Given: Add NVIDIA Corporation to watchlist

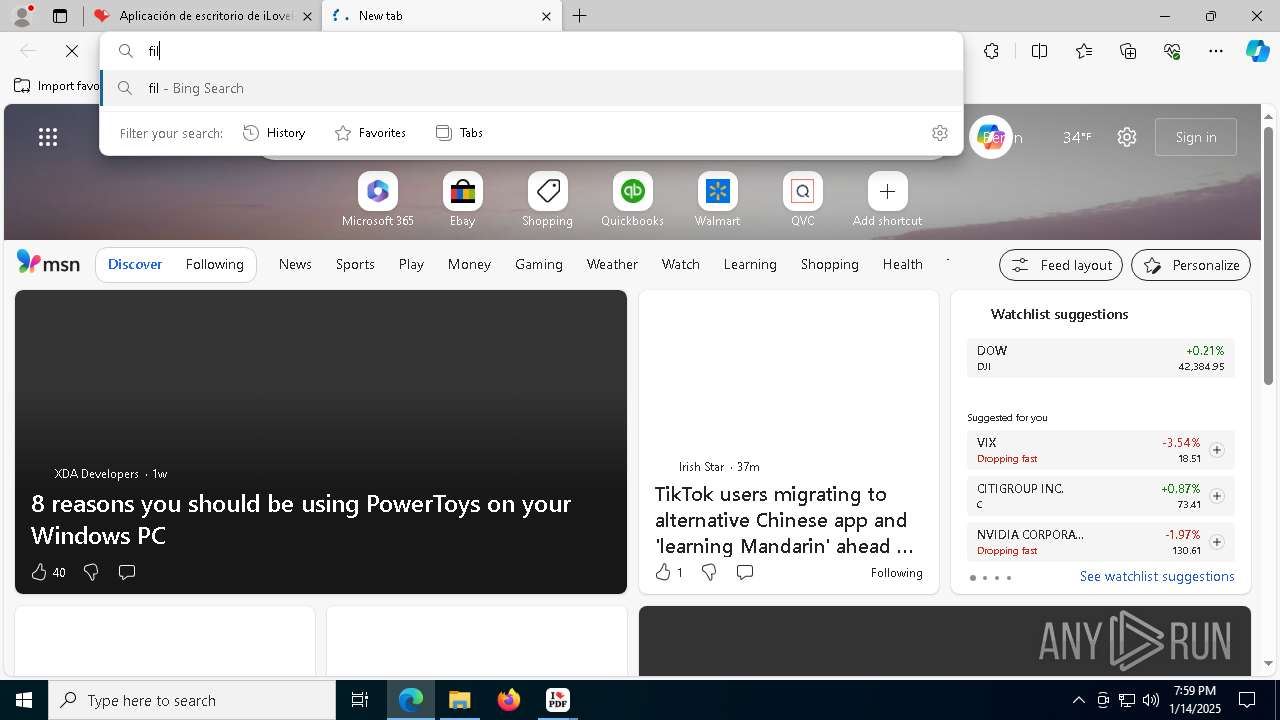Looking at the screenshot, I should tap(1217, 542).
